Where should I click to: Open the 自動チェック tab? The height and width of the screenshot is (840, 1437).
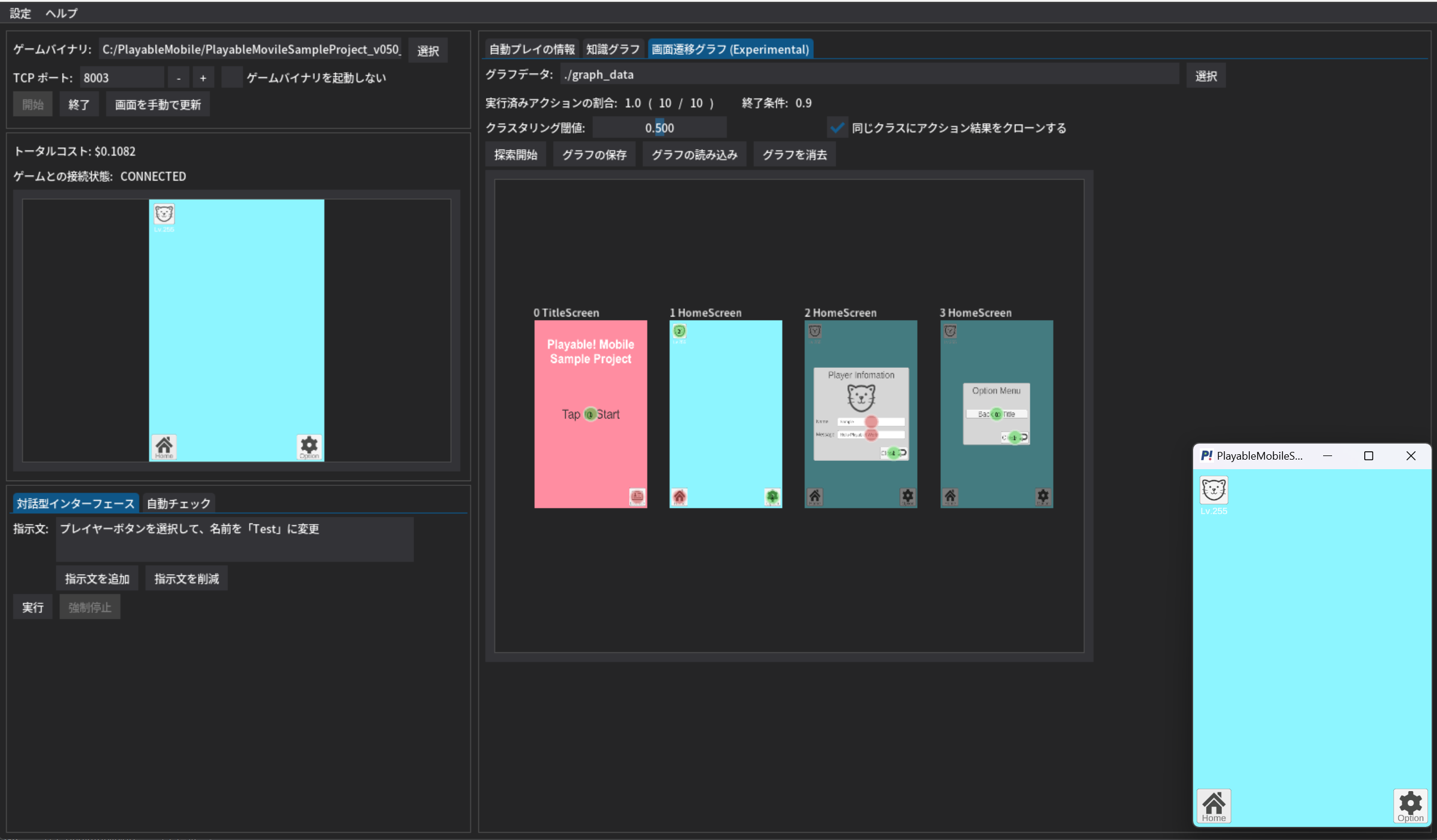pyautogui.click(x=178, y=504)
